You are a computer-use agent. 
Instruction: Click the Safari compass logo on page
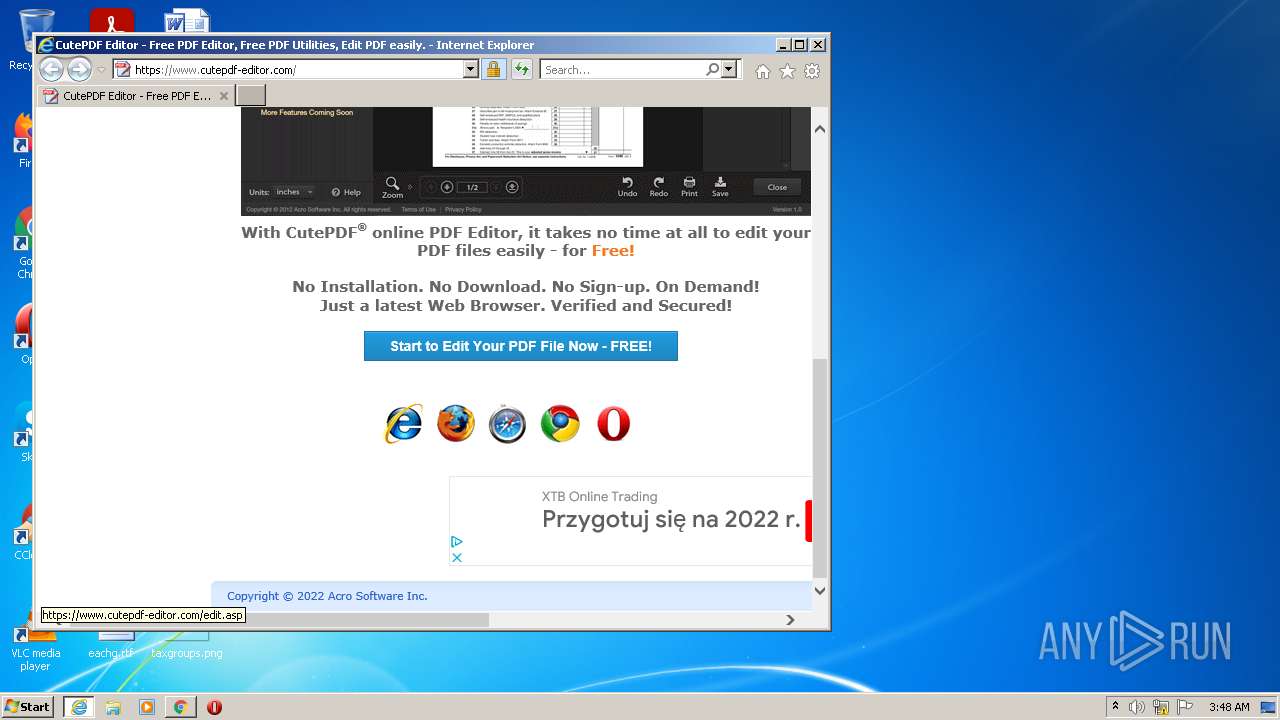tap(507, 424)
